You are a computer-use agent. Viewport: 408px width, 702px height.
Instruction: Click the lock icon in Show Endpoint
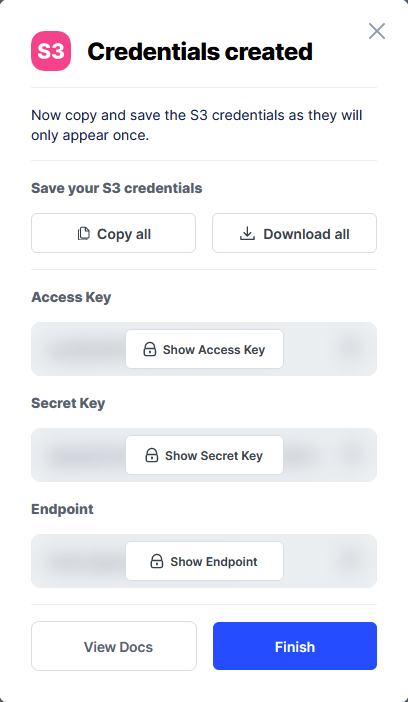pos(157,561)
